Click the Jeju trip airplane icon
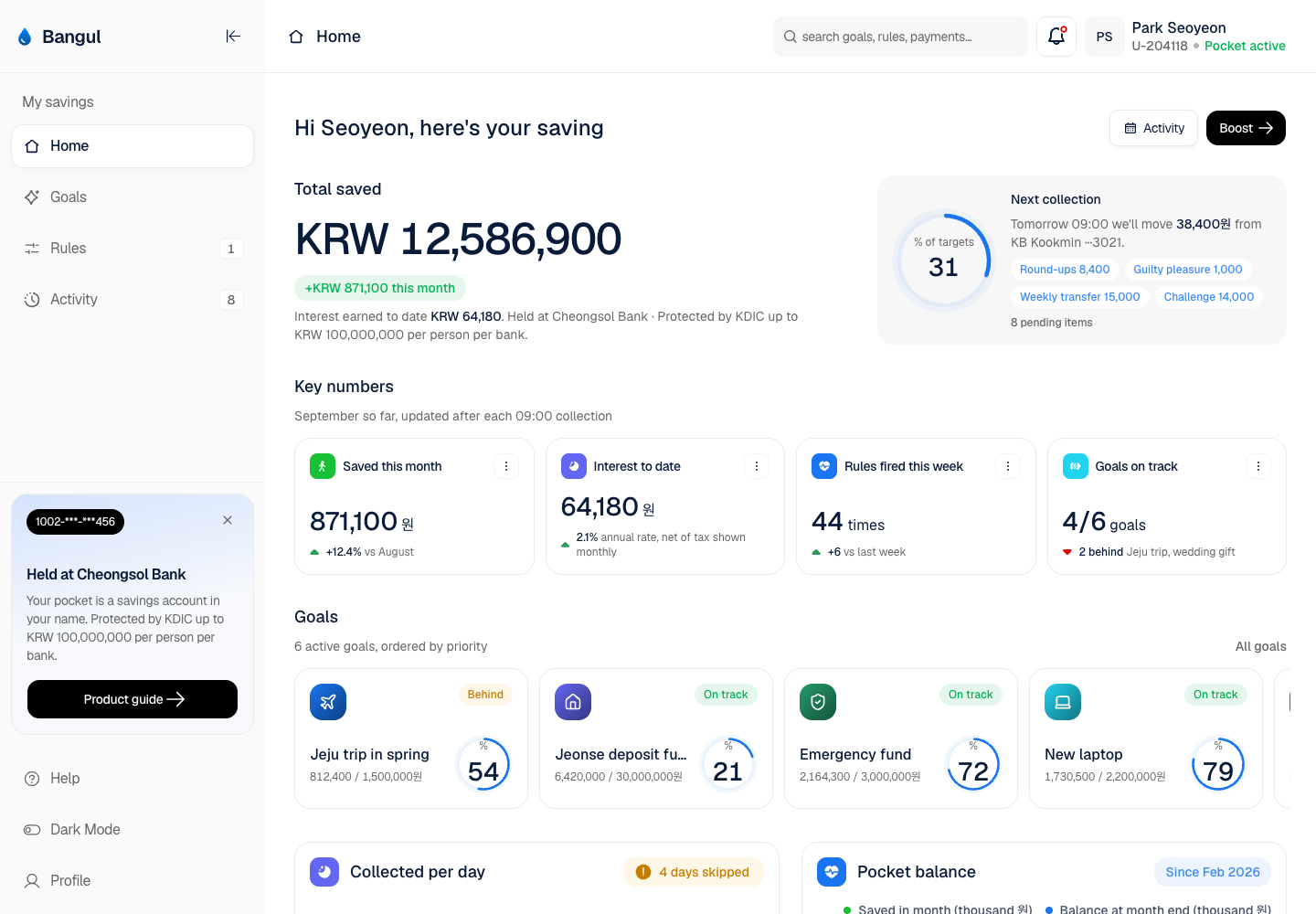Viewport: 1316px width, 914px height. click(328, 702)
